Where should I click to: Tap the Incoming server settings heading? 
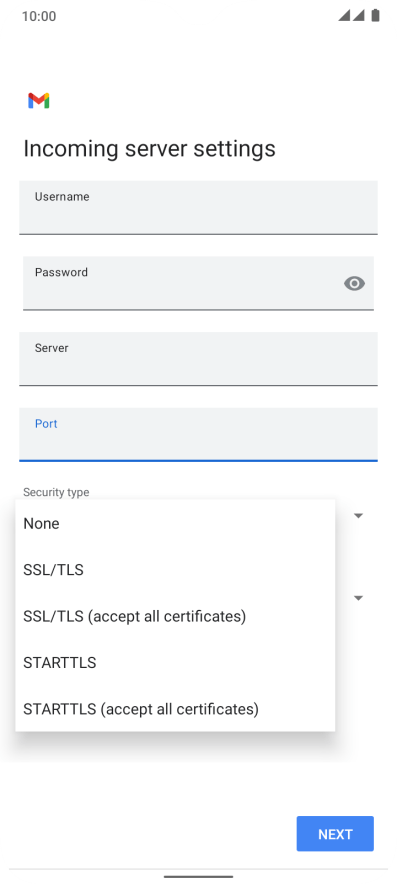pos(149,149)
